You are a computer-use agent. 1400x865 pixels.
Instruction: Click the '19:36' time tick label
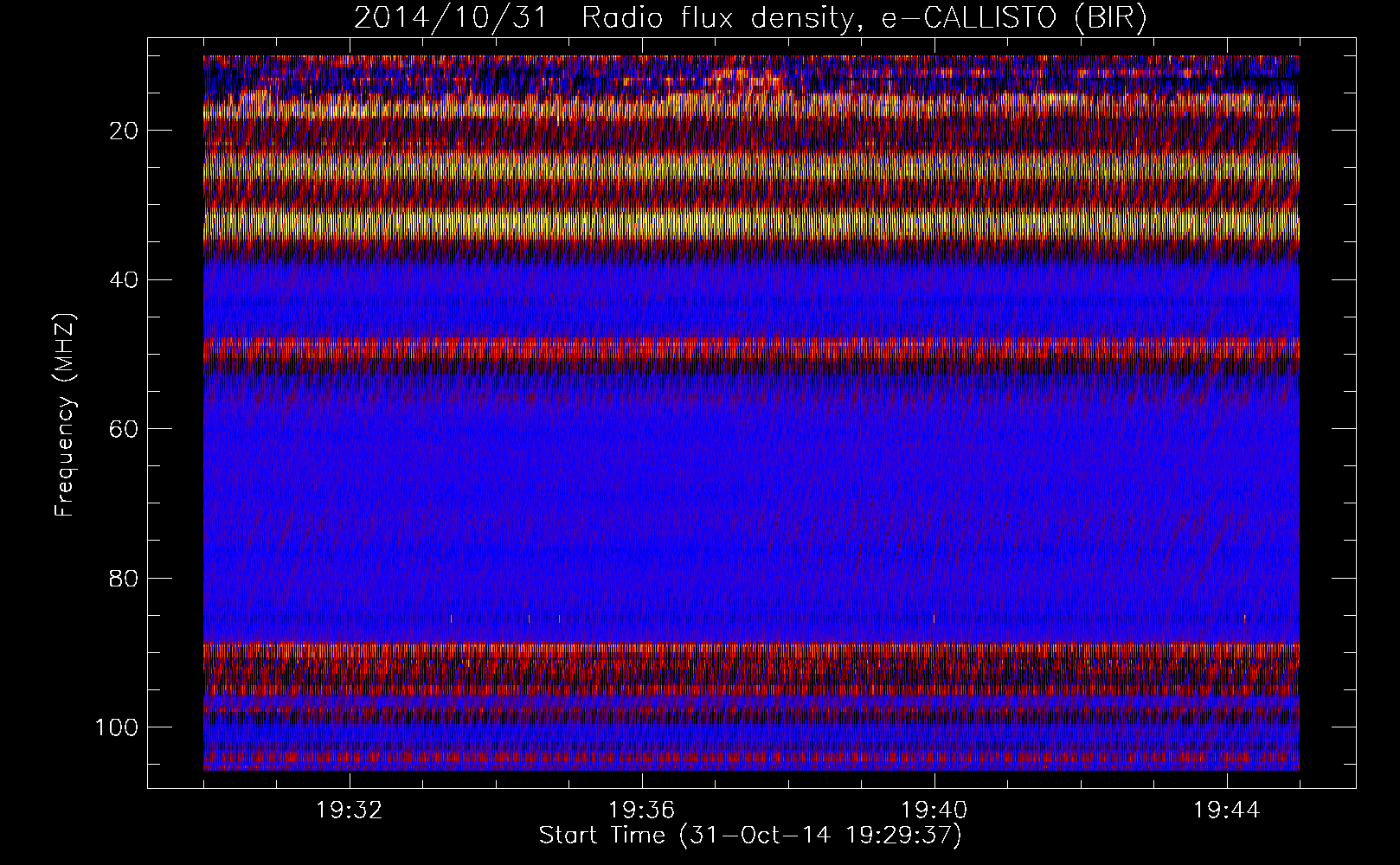coord(642,811)
